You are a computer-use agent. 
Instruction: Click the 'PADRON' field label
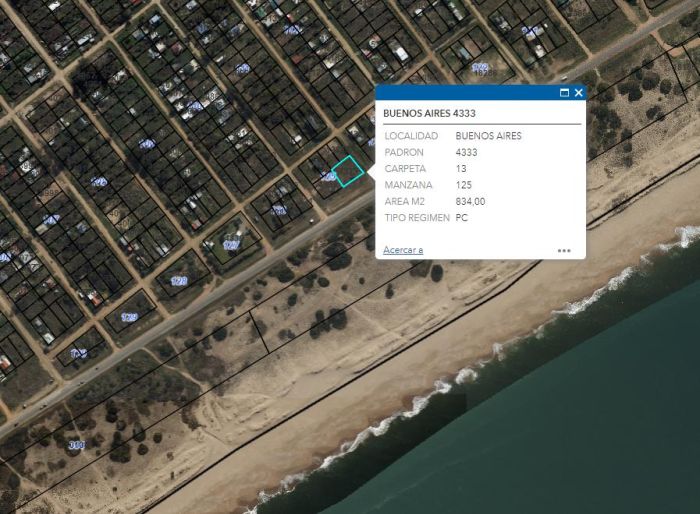coord(404,152)
